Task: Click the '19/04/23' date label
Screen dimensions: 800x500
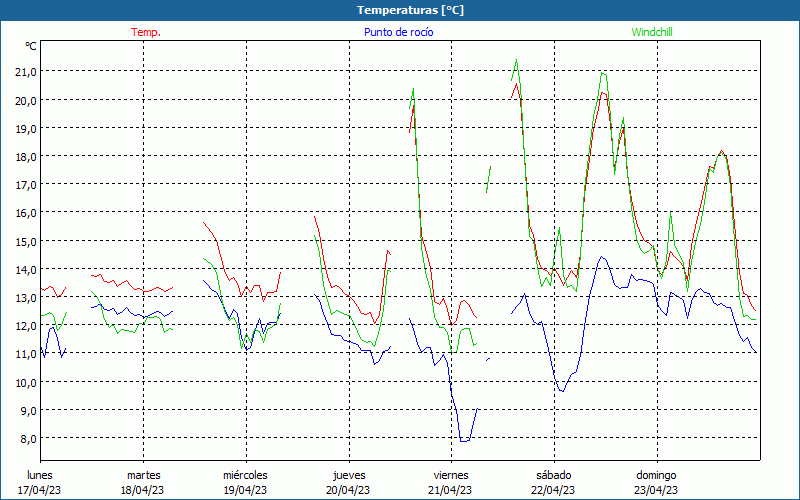Action: 245,490
